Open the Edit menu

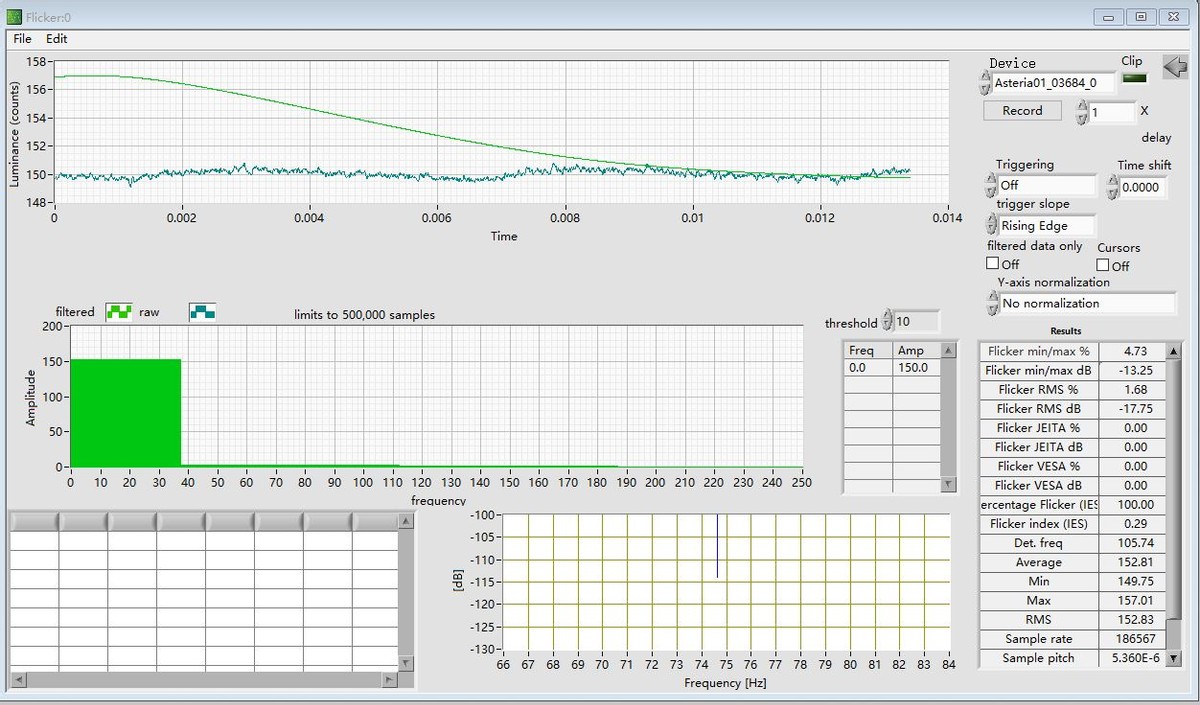pos(57,39)
